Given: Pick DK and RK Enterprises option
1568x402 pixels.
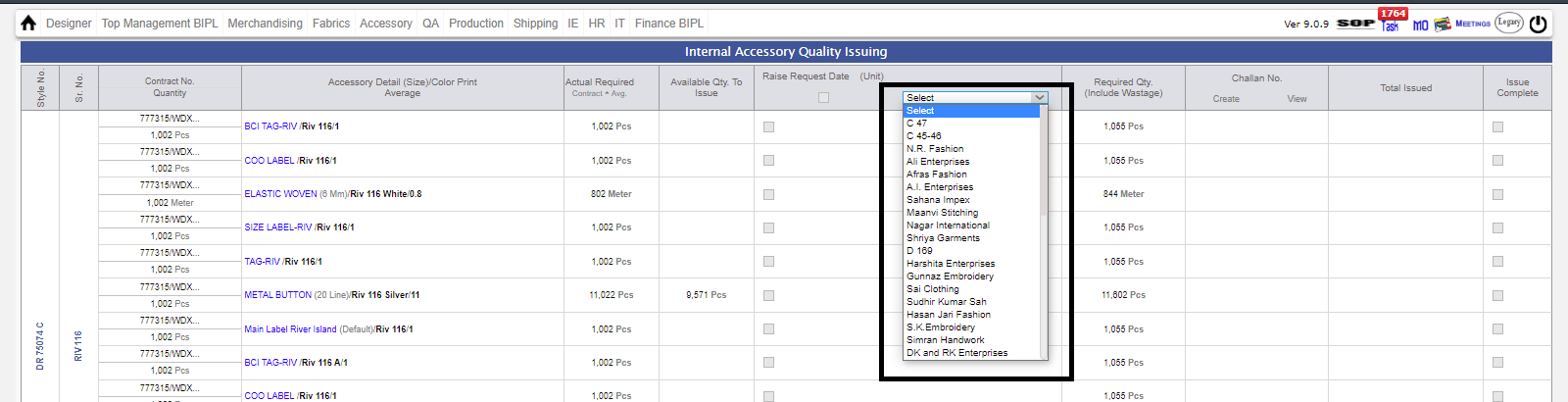Looking at the screenshot, I should [x=956, y=353].
